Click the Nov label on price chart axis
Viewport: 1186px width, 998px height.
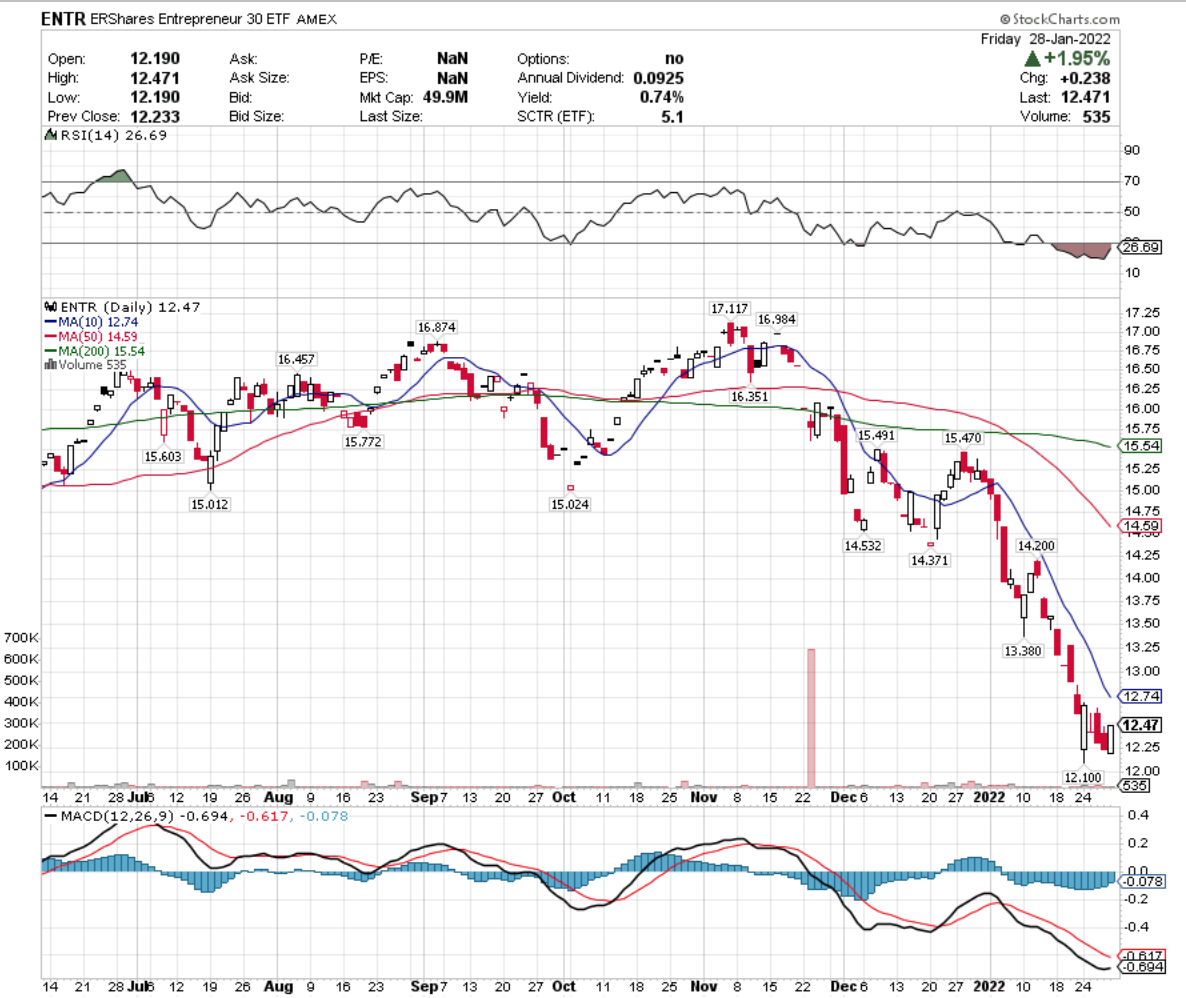click(x=703, y=797)
